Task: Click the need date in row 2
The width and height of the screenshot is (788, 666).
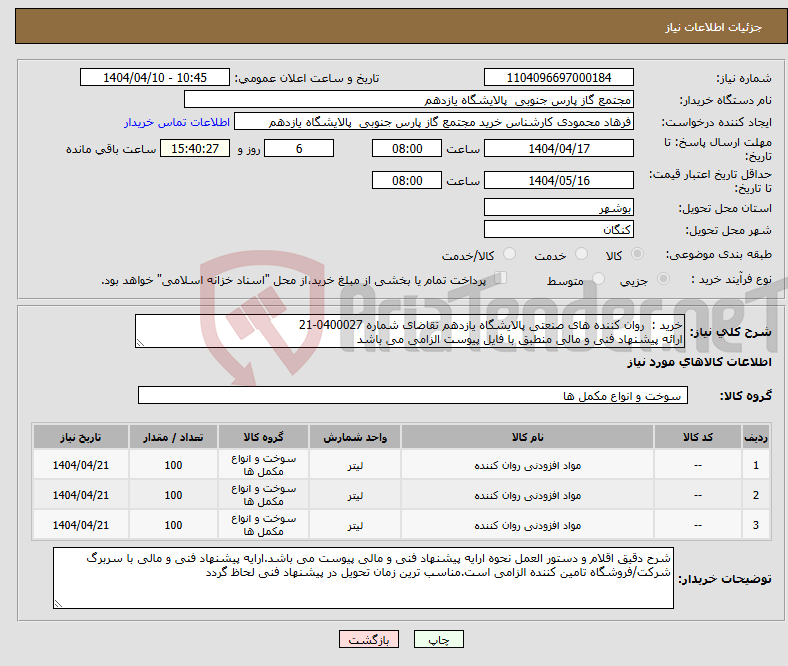Action: pyautogui.click(x=81, y=495)
